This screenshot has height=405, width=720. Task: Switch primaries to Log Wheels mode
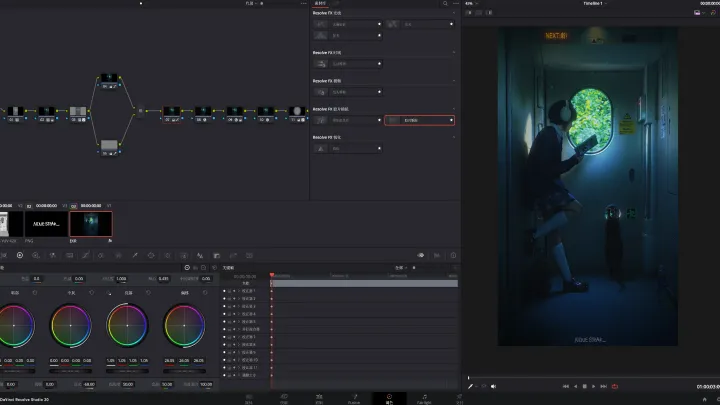(x=203, y=268)
